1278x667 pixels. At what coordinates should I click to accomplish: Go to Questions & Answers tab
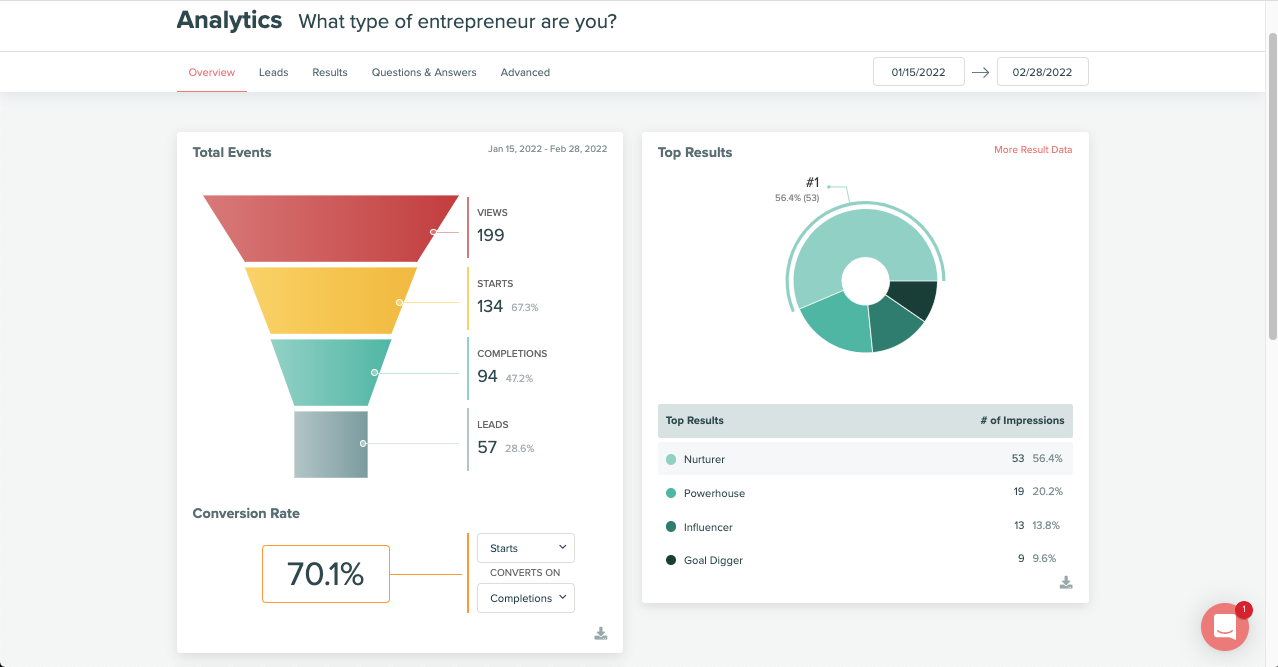[424, 72]
